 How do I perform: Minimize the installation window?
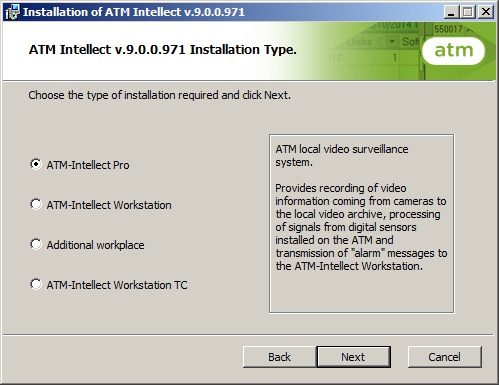click(x=451, y=12)
